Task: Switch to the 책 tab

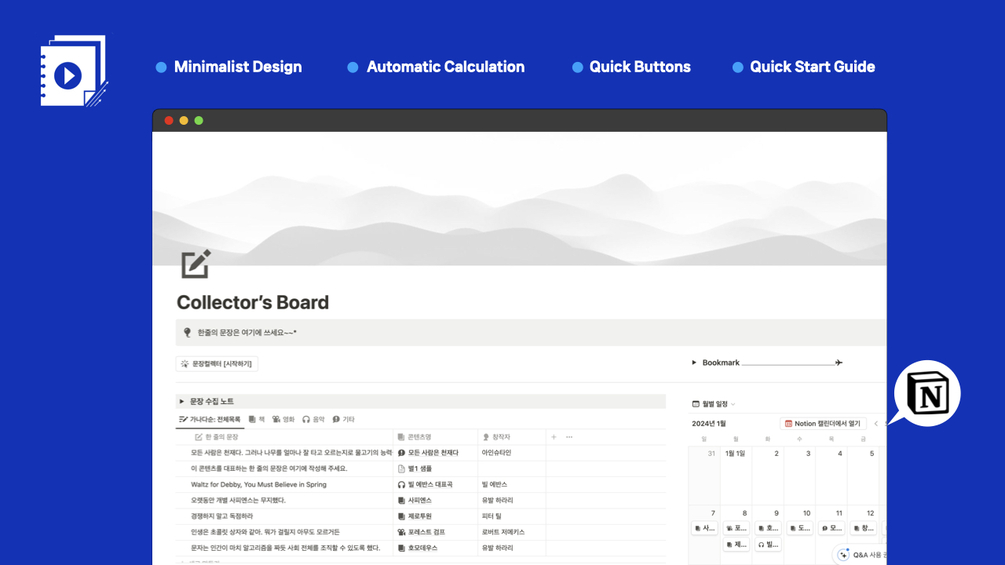Action: pos(256,420)
